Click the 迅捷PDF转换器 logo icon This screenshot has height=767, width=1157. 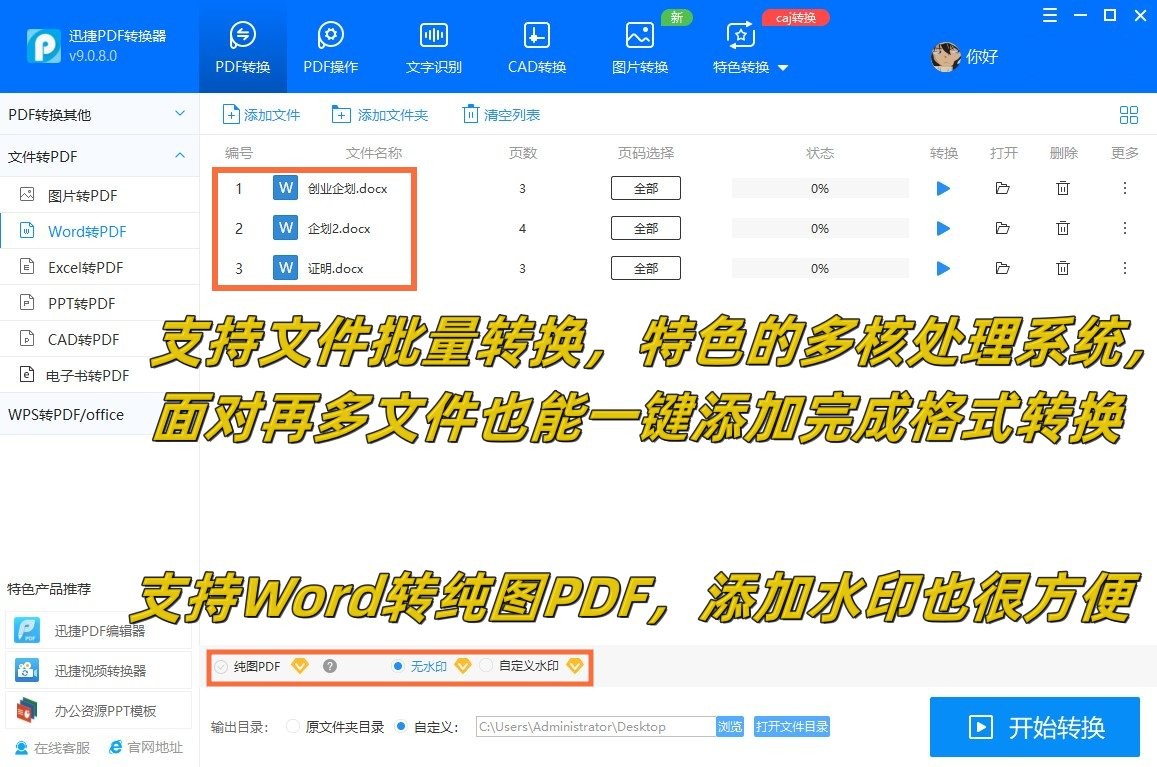click(x=44, y=46)
